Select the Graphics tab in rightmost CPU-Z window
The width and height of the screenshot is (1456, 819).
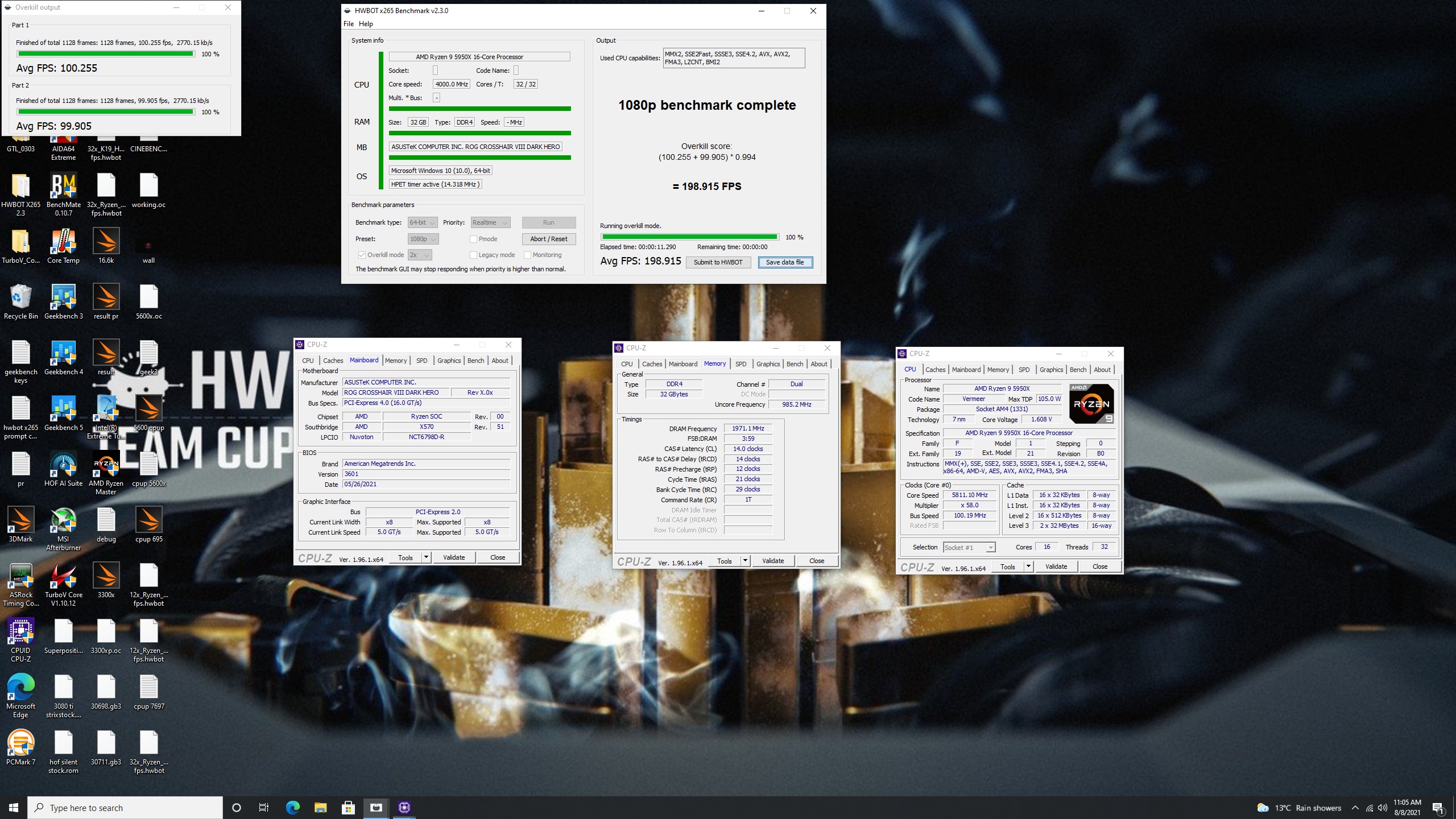tap(1051, 370)
